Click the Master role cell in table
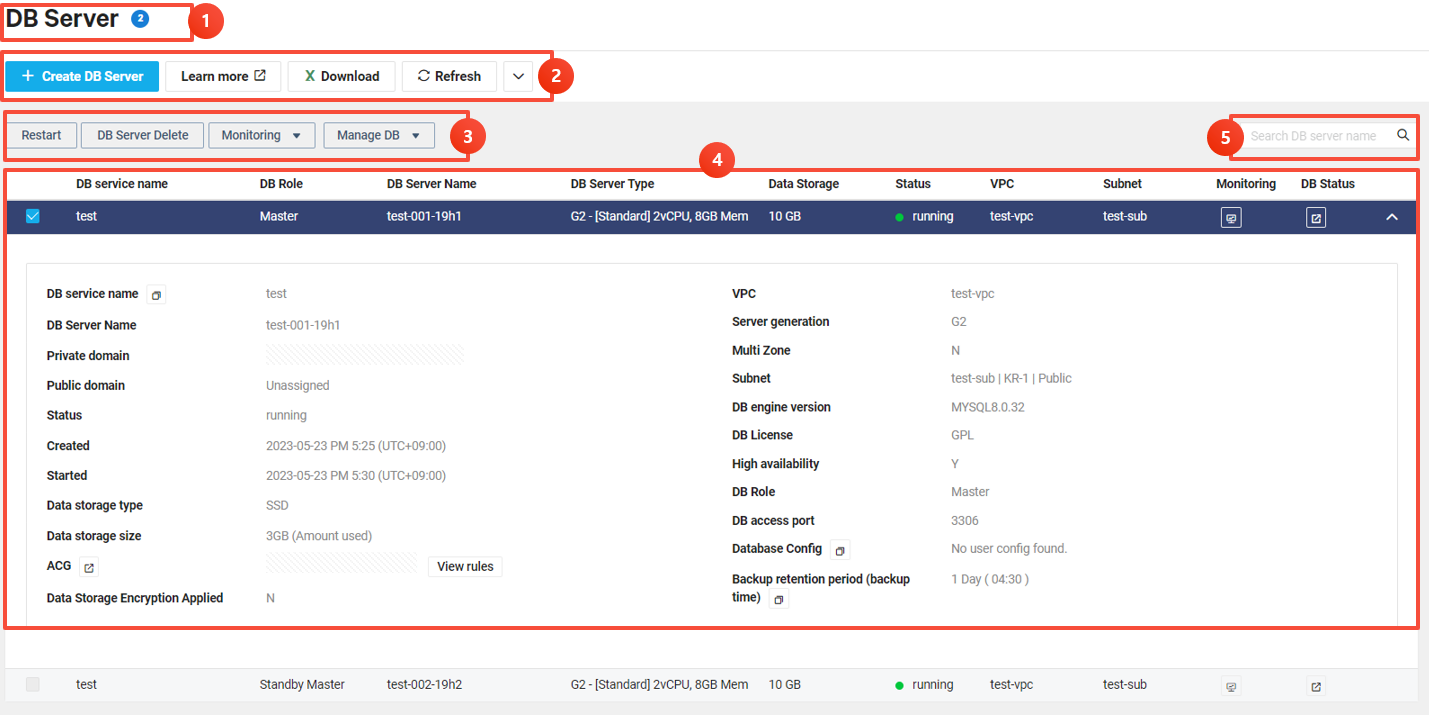 point(279,216)
